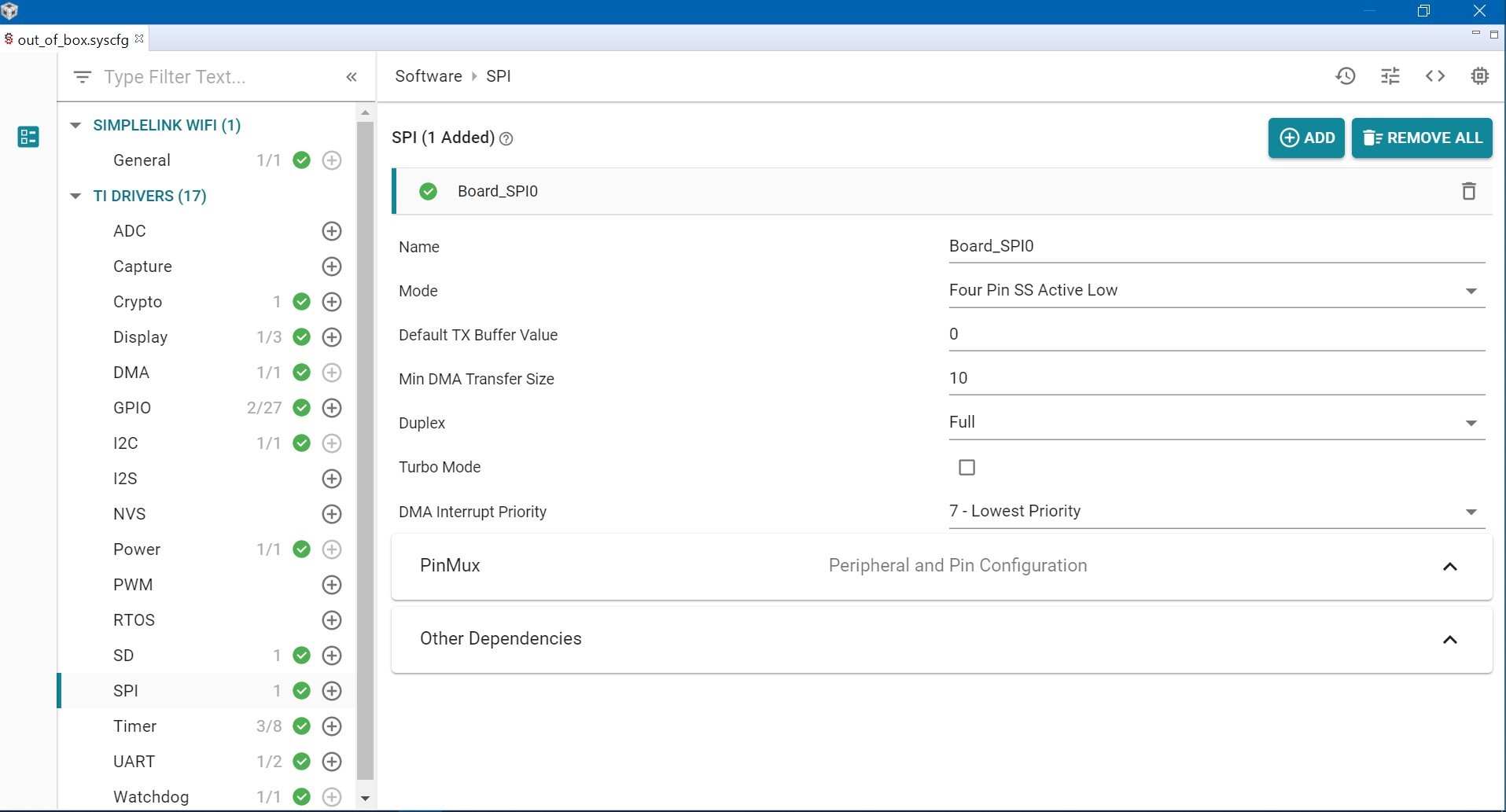The width and height of the screenshot is (1506, 812).
Task: Click Software in the breadcrumb
Action: pyautogui.click(x=429, y=76)
